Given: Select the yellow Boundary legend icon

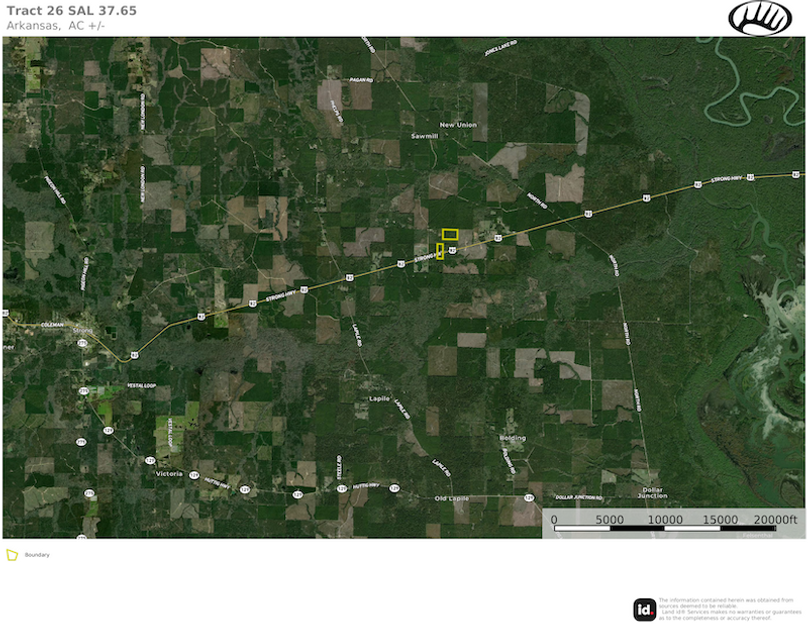Looking at the screenshot, I should point(12,555).
